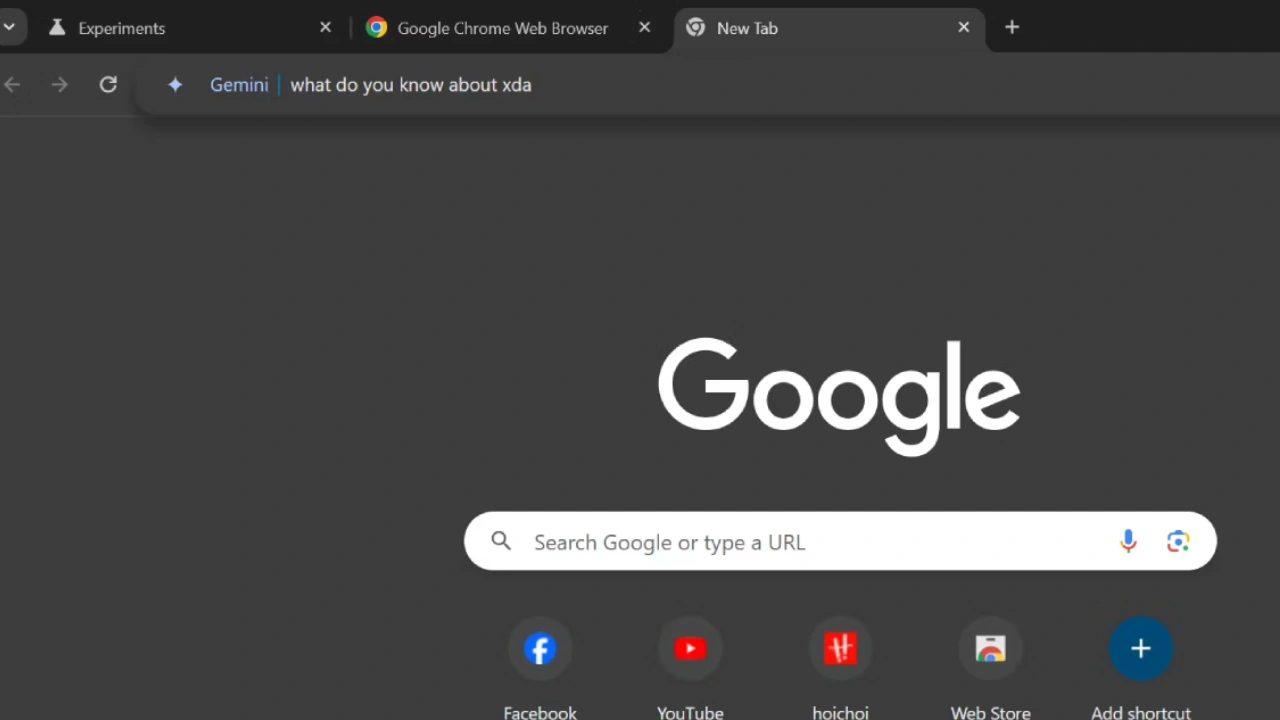
Task: Click the forward navigation arrow
Action: tap(60, 85)
